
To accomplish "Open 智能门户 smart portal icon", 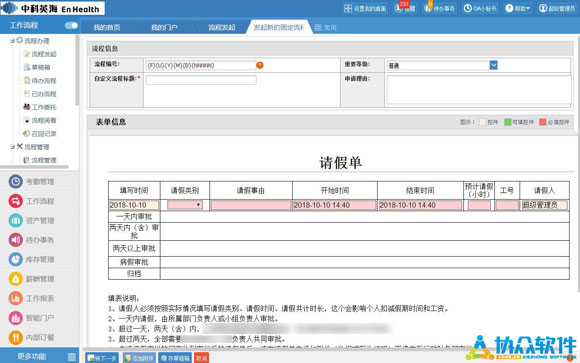I will tap(16, 317).
